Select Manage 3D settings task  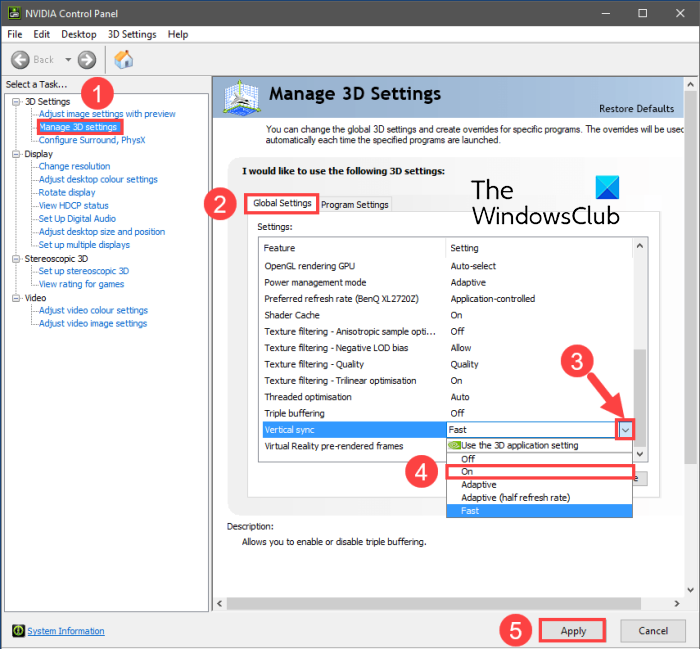(x=78, y=127)
